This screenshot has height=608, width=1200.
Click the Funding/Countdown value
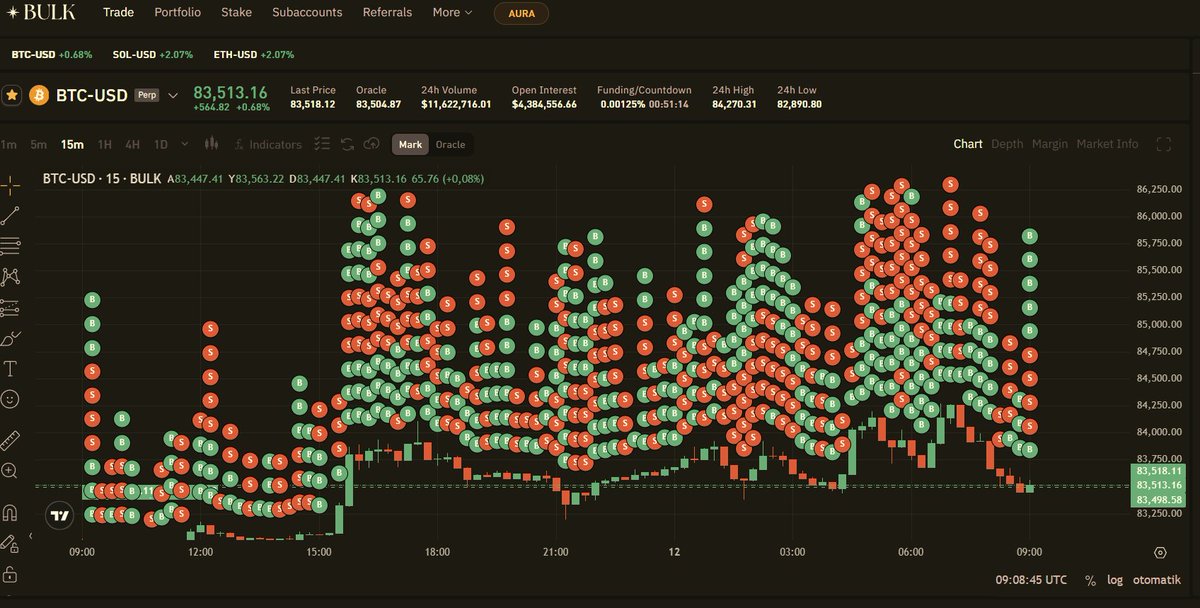coord(643,104)
